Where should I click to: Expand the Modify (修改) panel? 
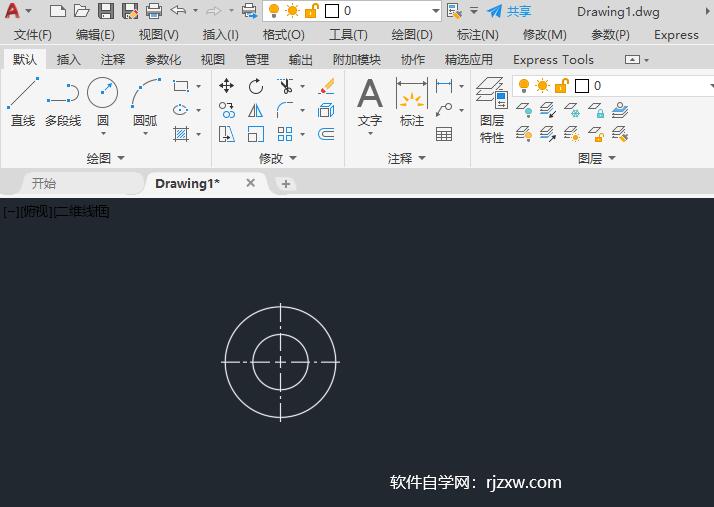[x=278, y=158]
